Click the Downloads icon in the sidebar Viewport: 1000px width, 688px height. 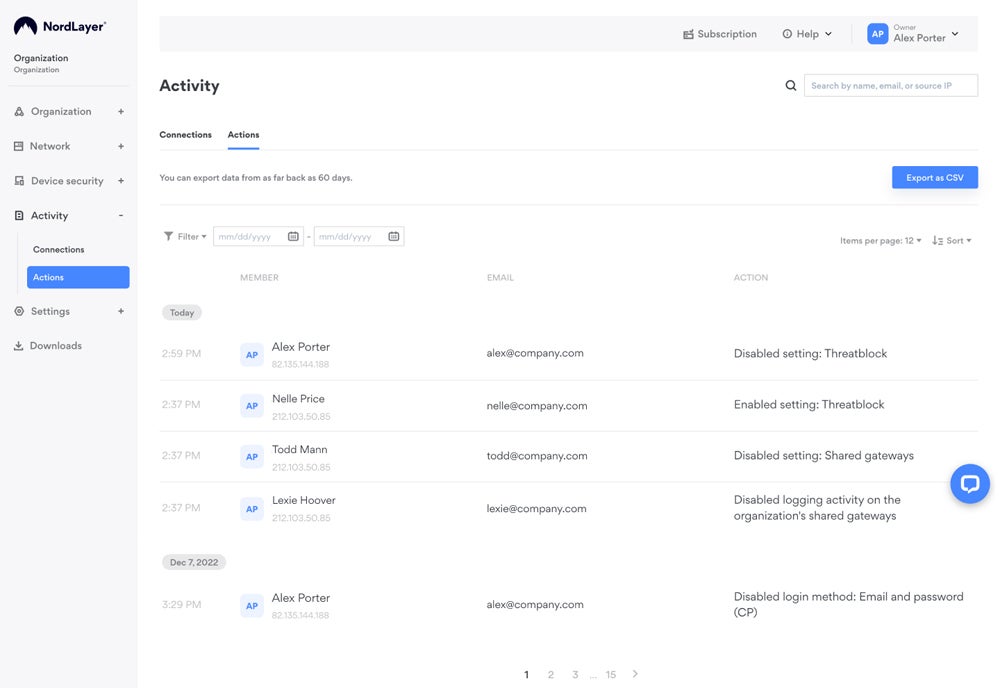18,345
